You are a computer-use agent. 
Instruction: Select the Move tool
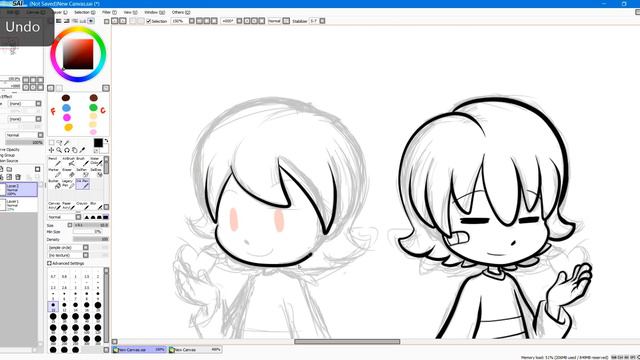[51, 150]
